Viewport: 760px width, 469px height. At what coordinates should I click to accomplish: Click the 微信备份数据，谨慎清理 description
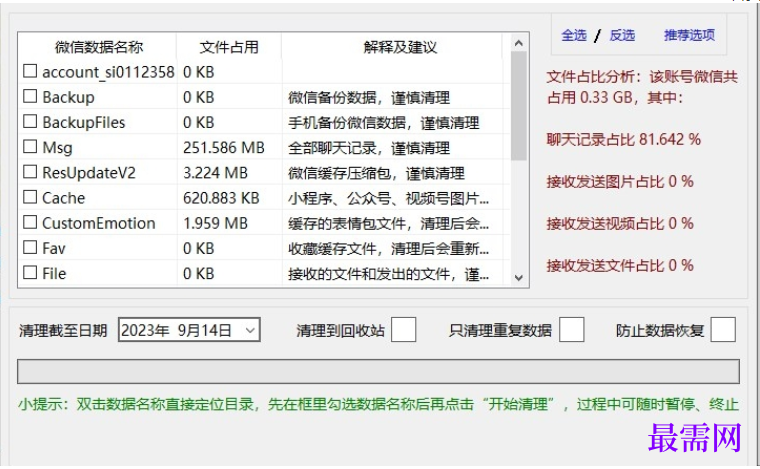[x=369, y=97]
